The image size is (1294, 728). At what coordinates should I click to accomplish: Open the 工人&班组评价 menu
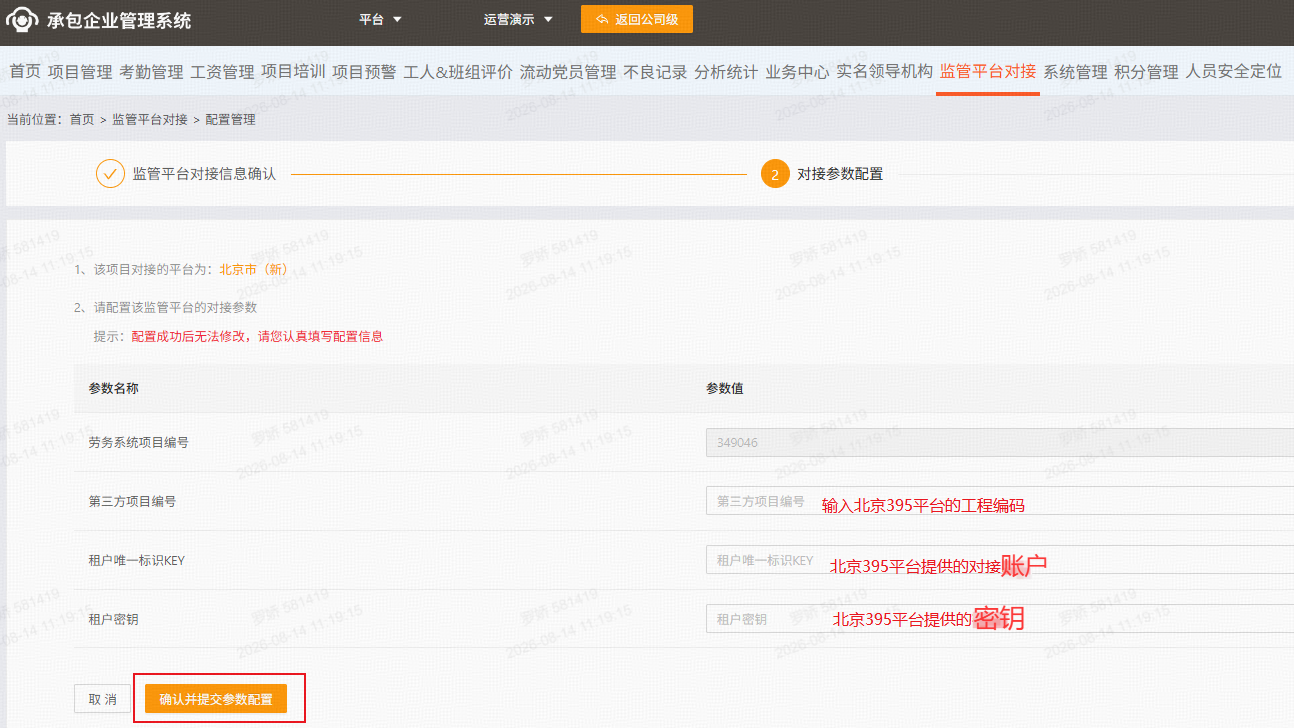458,71
